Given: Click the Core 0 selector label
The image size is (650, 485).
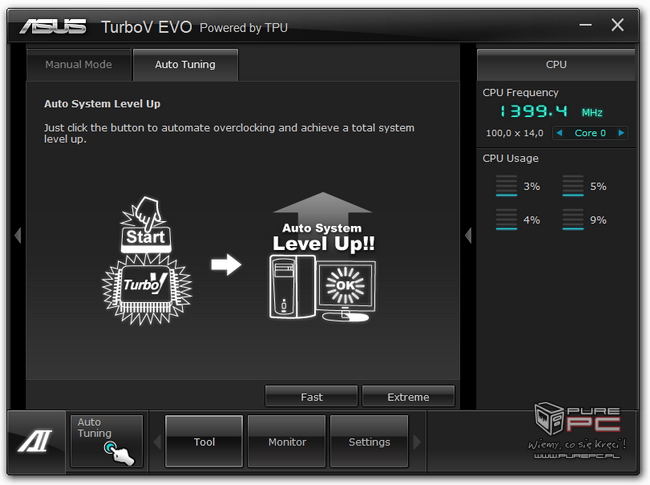Looking at the screenshot, I should pyautogui.click(x=590, y=133).
